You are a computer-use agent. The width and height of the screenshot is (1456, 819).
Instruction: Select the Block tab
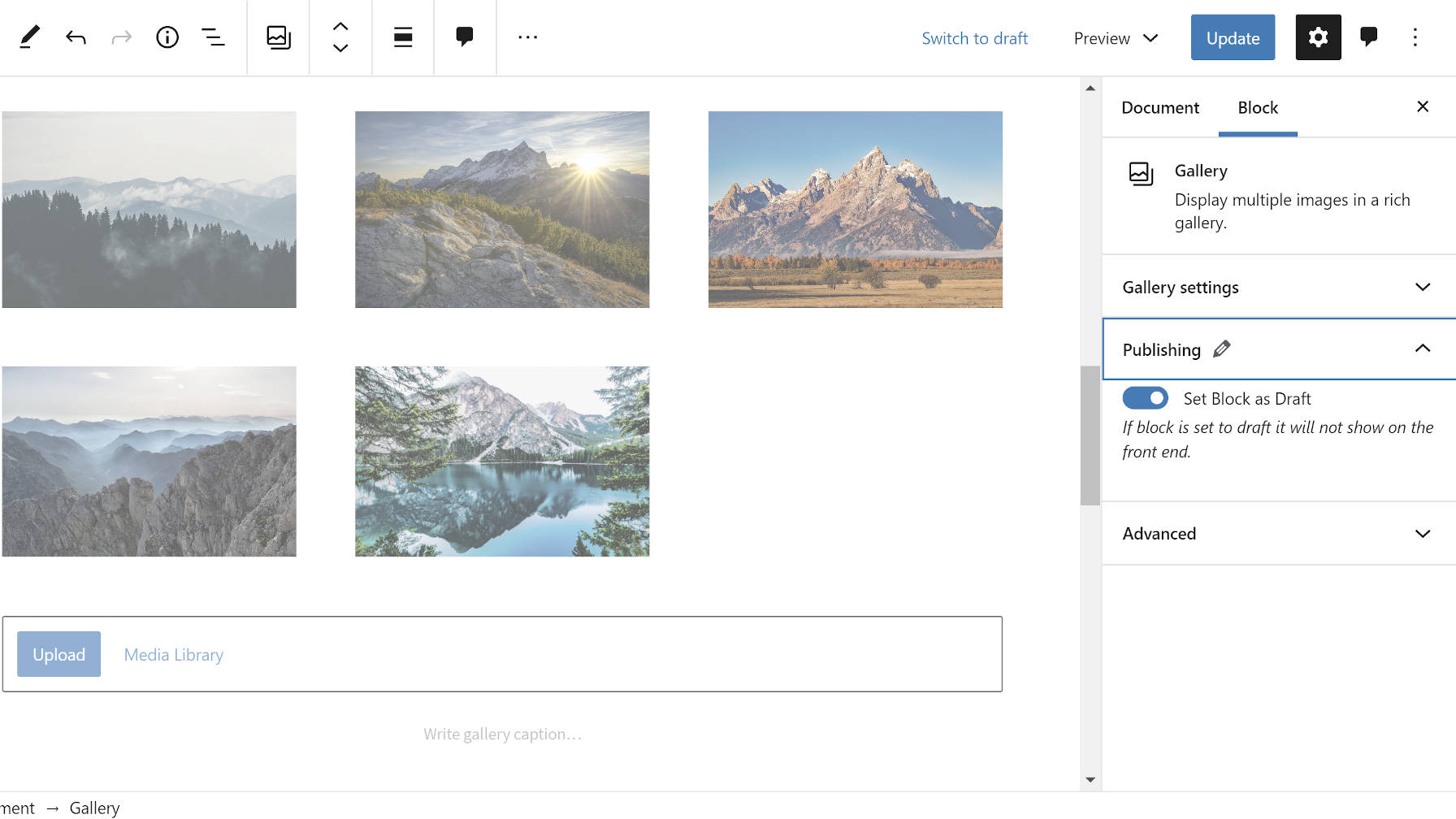pos(1257,108)
